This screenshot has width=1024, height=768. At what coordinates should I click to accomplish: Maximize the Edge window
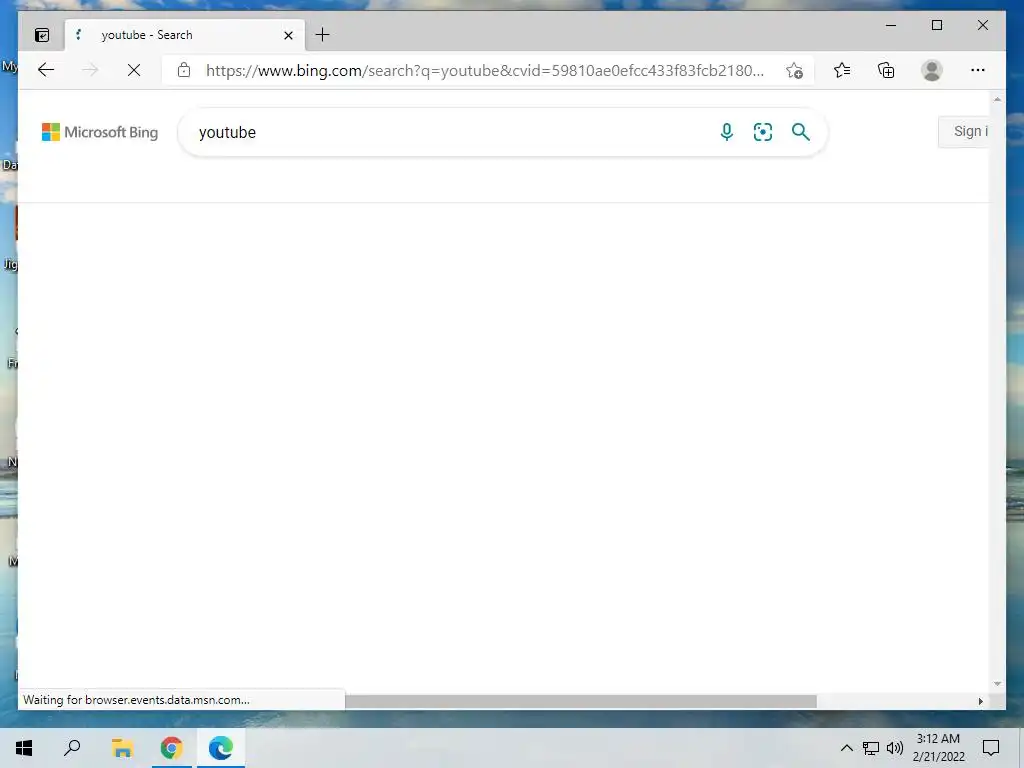(936, 25)
